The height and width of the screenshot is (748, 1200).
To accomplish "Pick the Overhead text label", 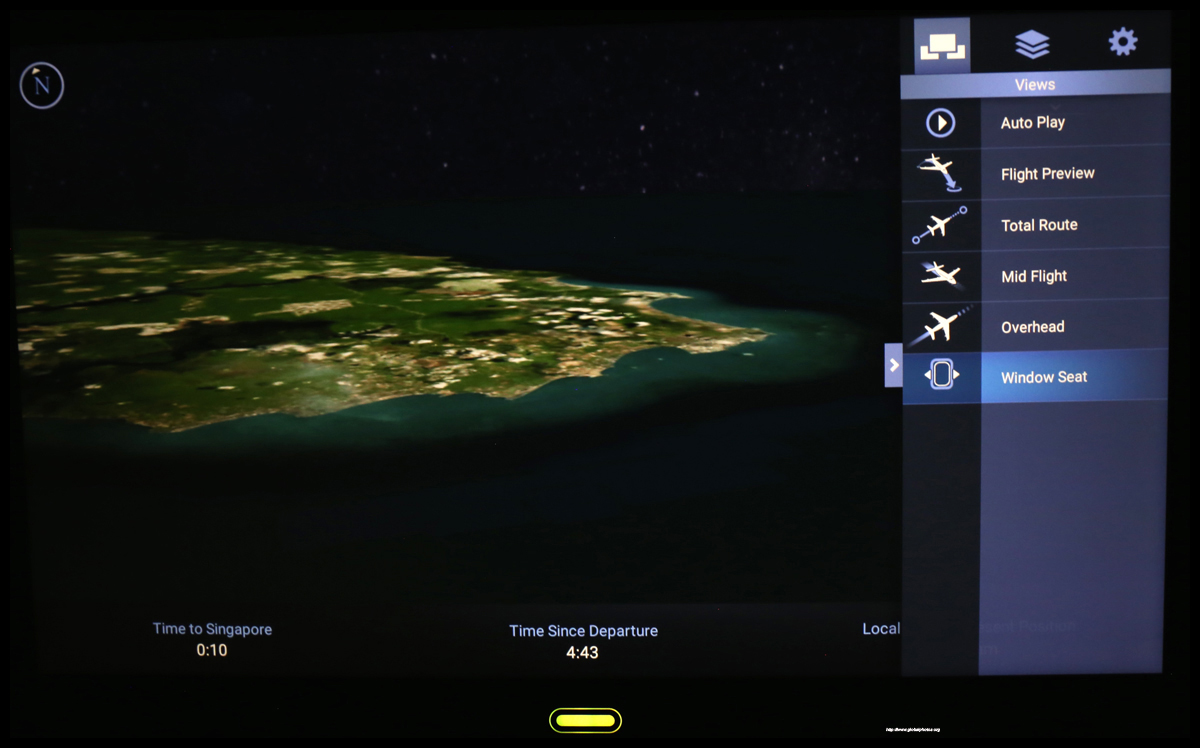I will tap(1032, 327).
